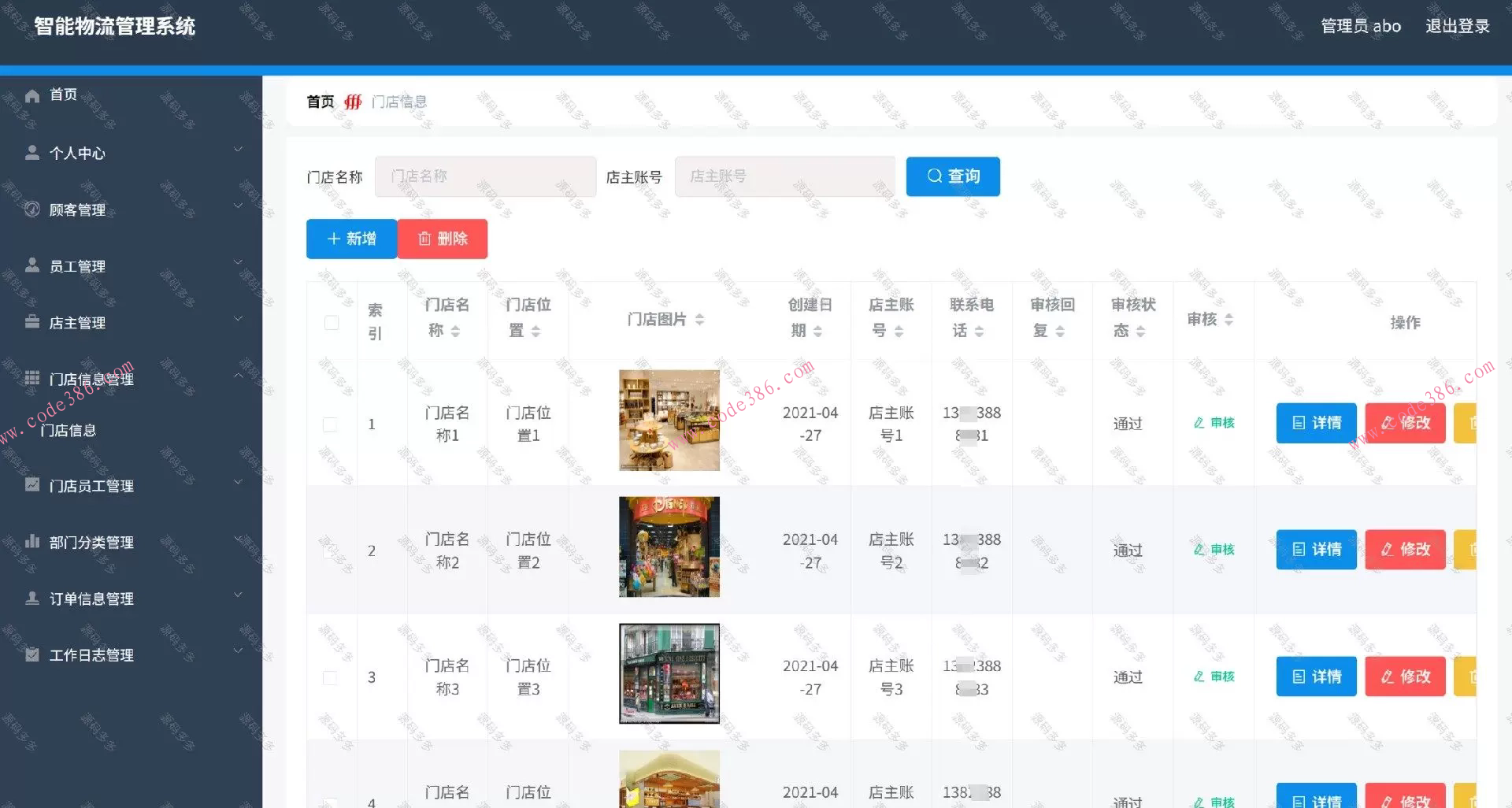1512x808 pixels.
Task: Click the 部门分类管理 bar chart icon
Action: pos(32,542)
